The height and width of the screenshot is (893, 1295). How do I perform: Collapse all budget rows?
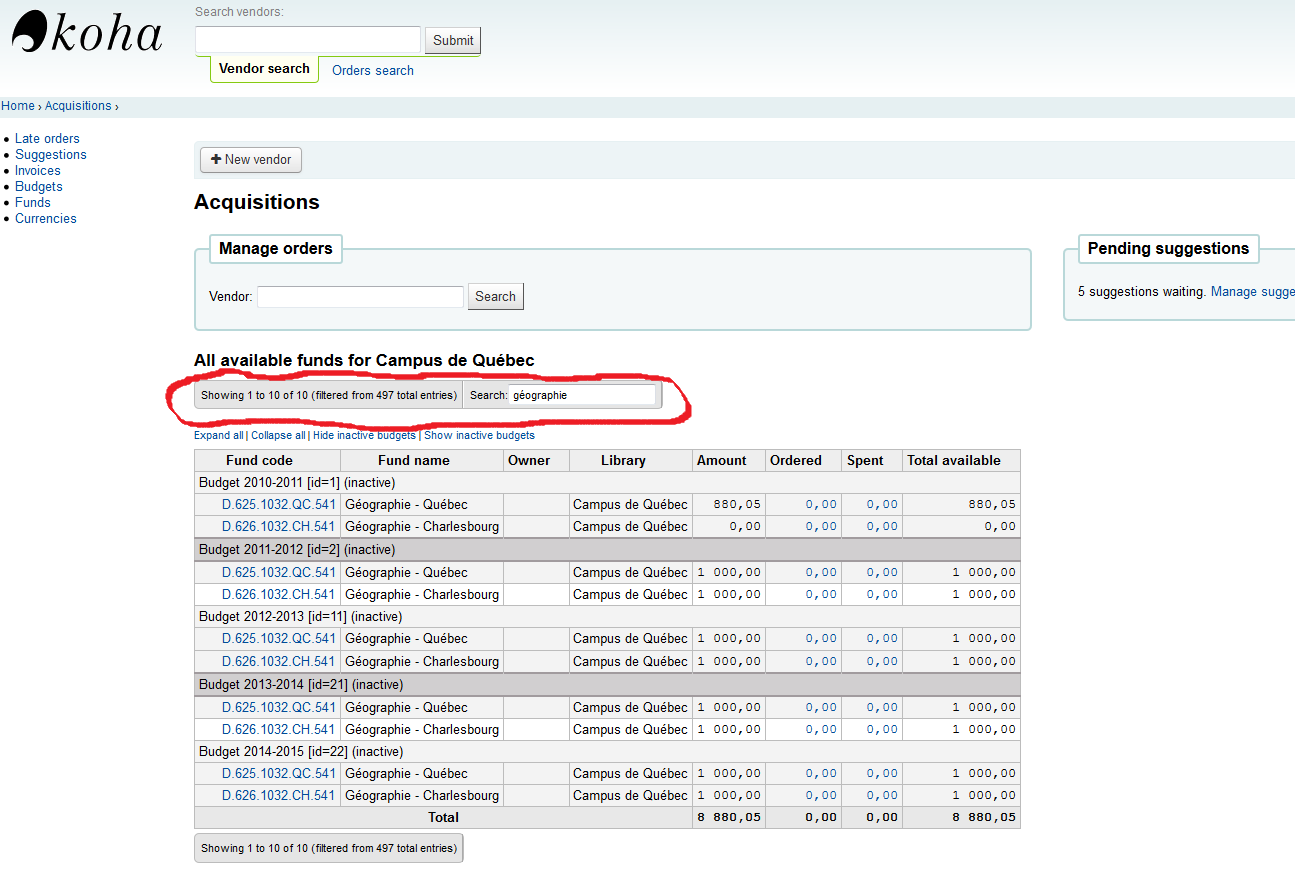coord(278,436)
